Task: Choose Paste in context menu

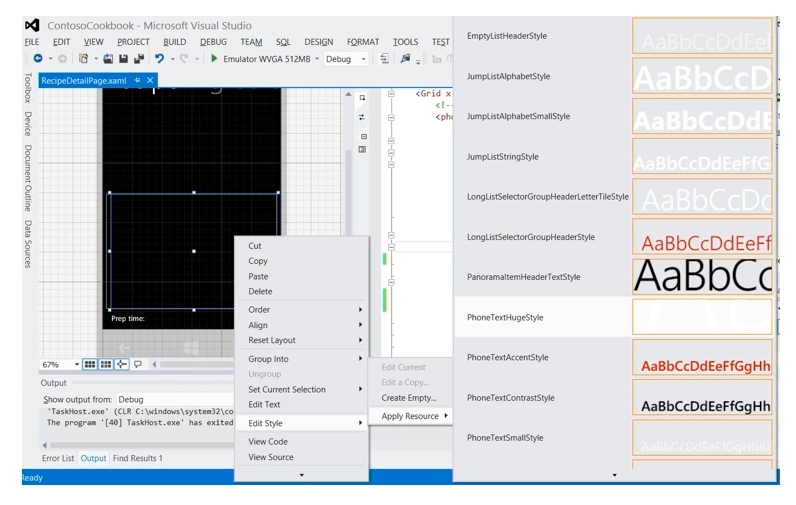Action: point(302,276)
